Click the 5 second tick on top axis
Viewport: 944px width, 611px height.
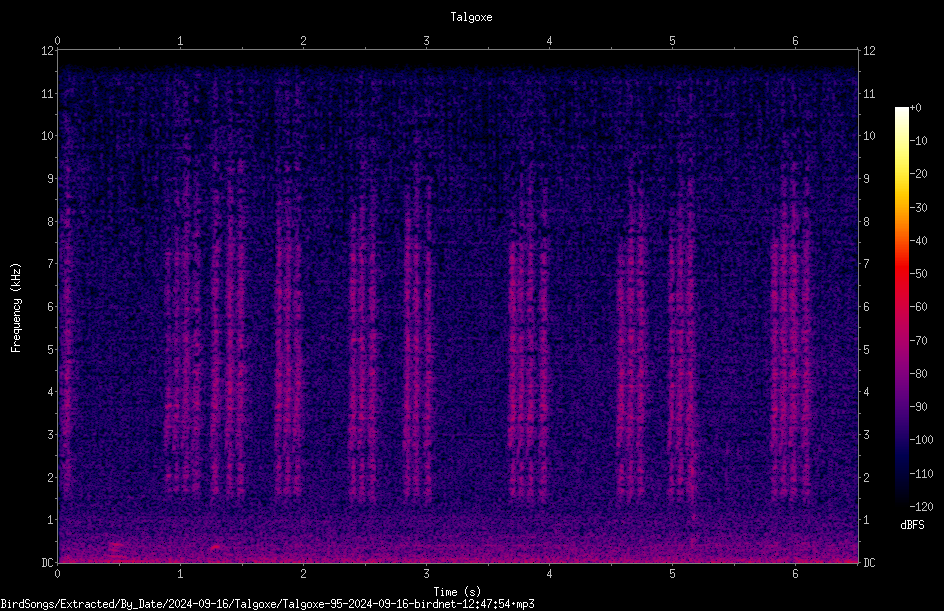click(x=672, y=41)
